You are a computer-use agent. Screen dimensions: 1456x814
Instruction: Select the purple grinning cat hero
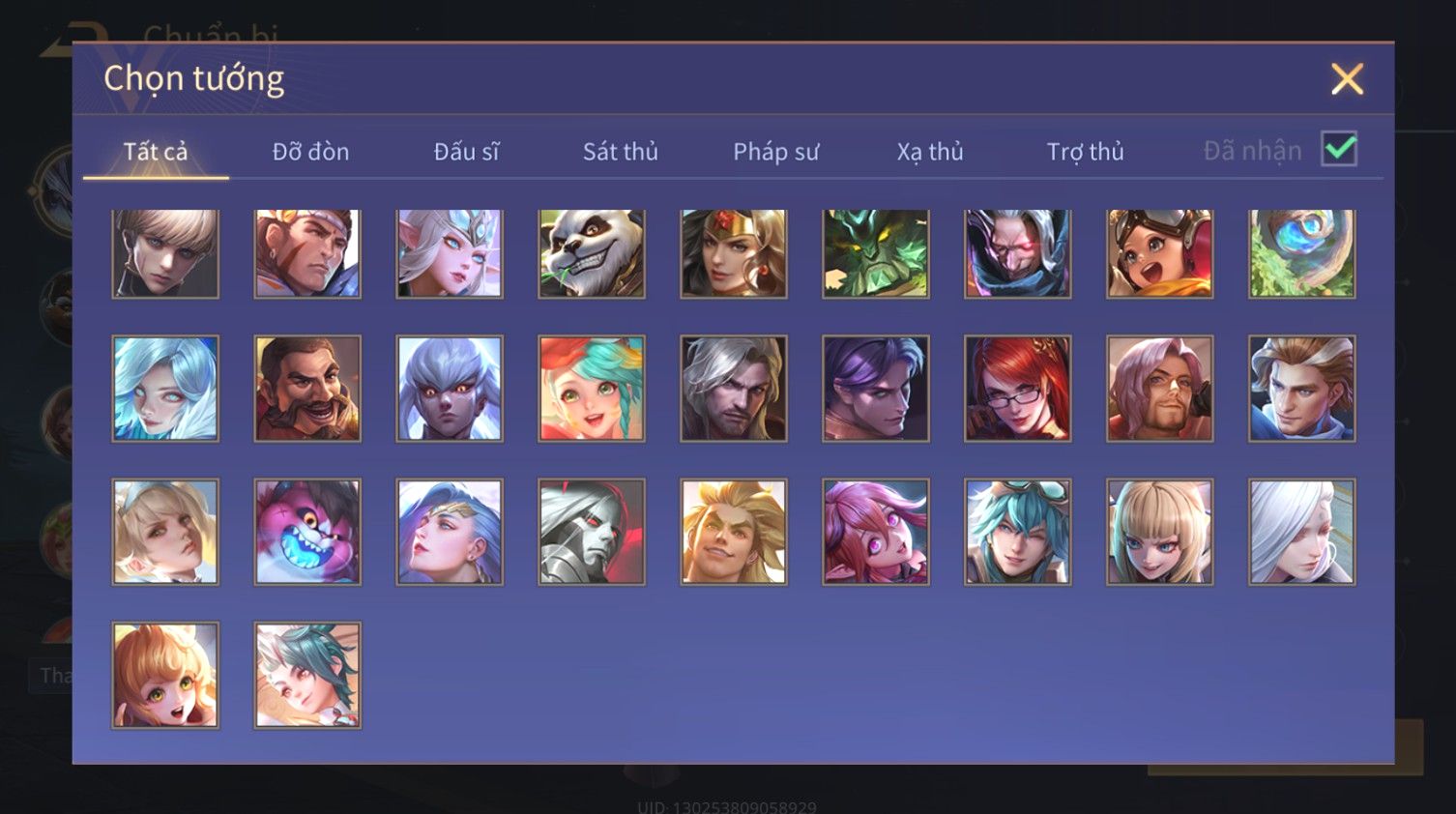click(x=307, y=532)
